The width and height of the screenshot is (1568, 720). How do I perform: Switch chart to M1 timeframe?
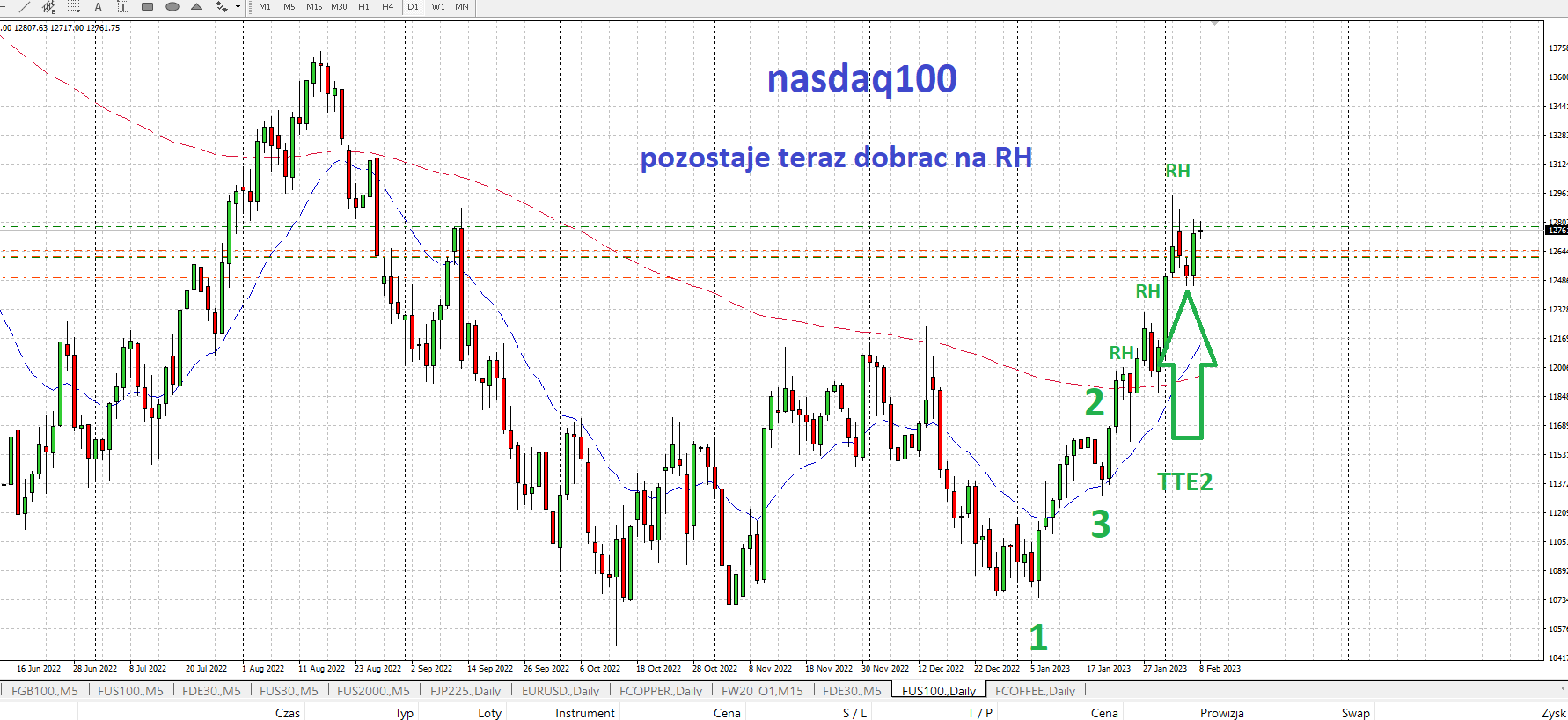pos(265,6)
